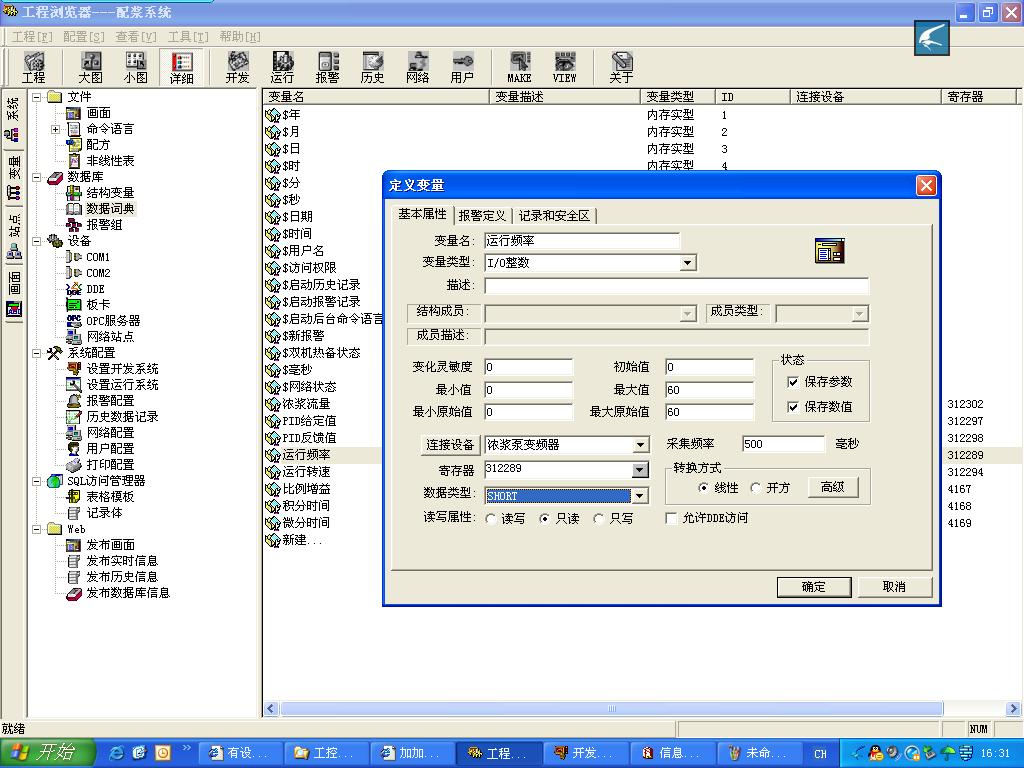
Task: Open the 寄存器 register dropdown
Action: 640,470
